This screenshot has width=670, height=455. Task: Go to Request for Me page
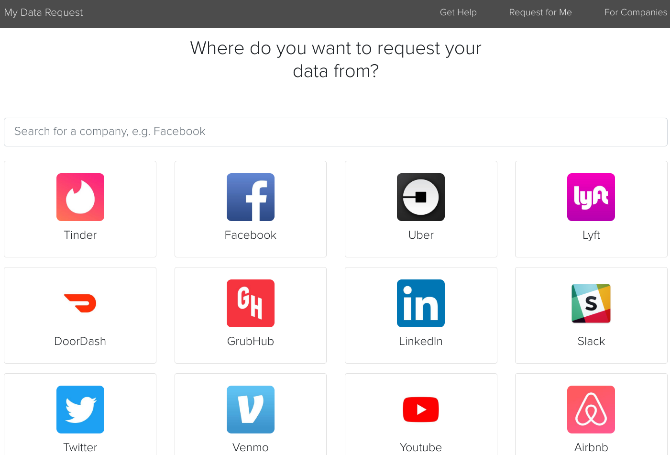click(541, 12)
